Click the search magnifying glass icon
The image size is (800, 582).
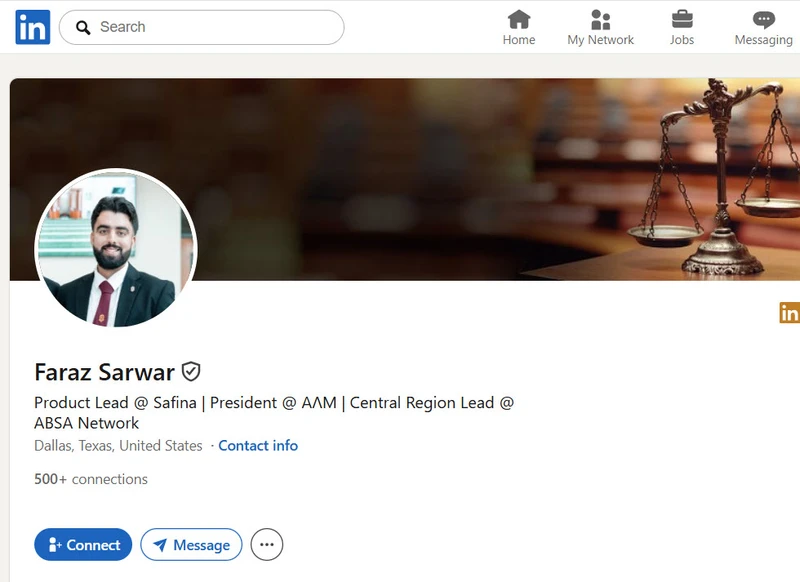[x=83, y=27]
